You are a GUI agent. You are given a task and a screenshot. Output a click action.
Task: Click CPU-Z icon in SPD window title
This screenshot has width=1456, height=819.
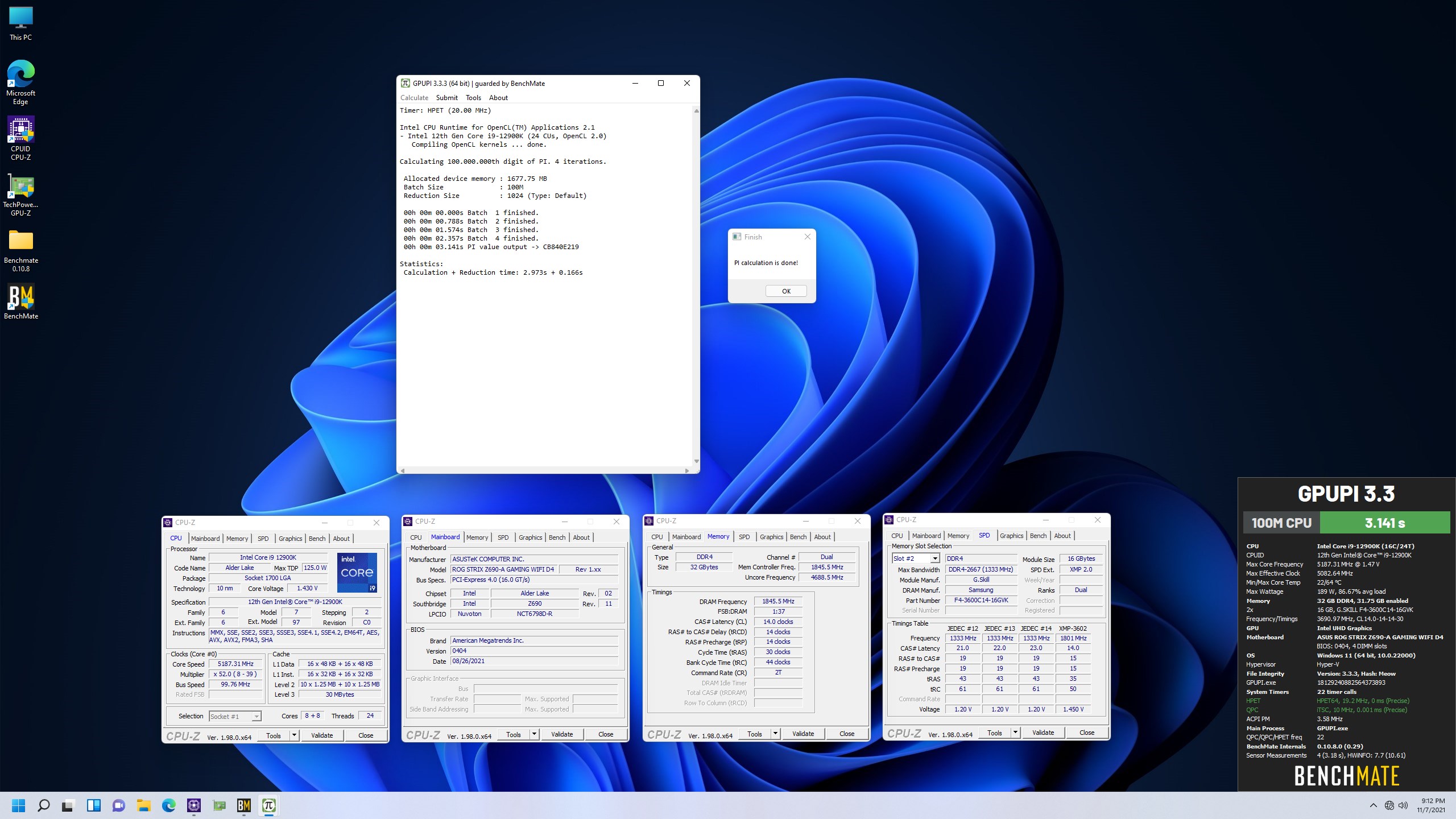[889, 520]
